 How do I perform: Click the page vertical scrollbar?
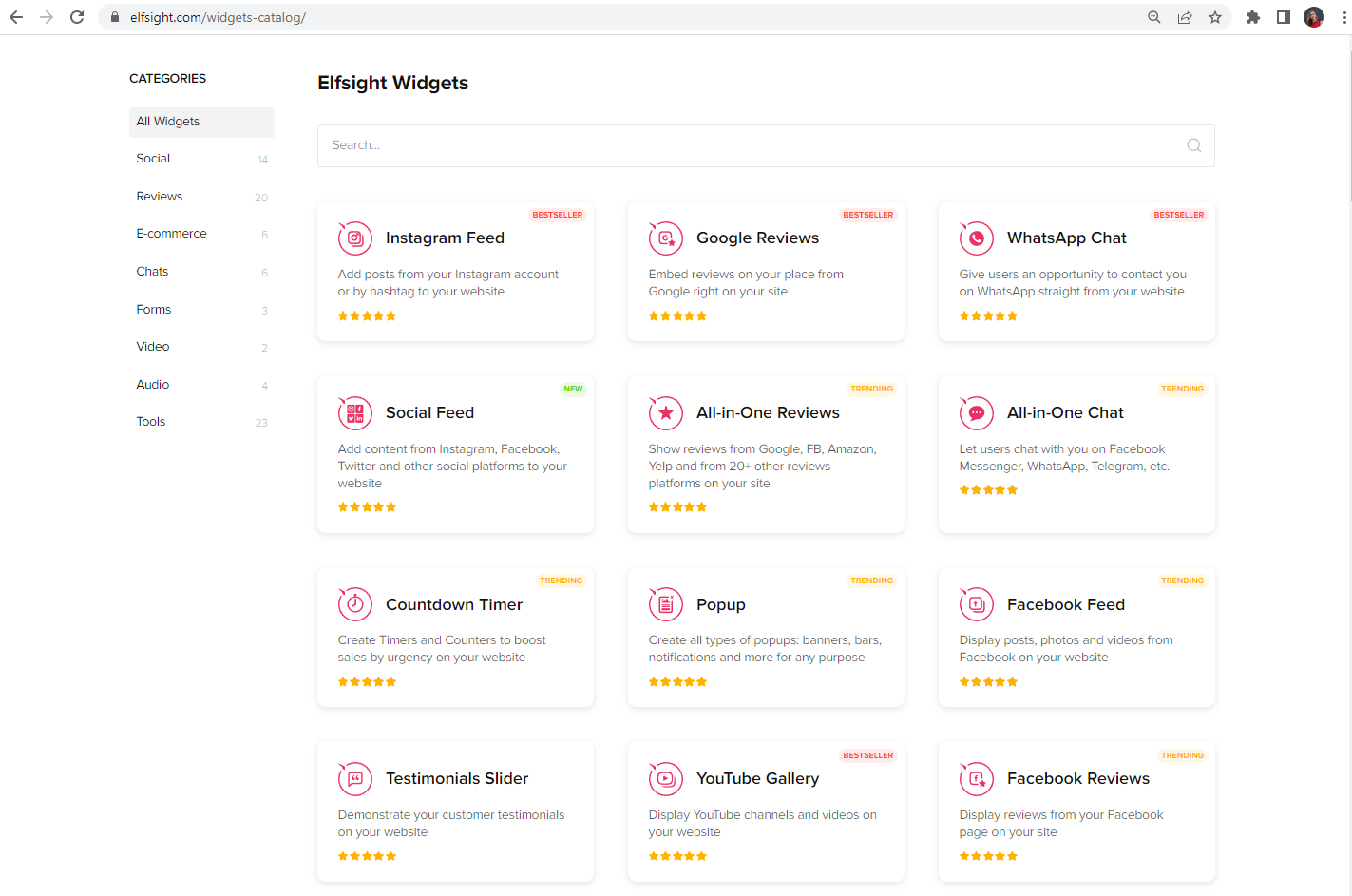(1349, 124)
